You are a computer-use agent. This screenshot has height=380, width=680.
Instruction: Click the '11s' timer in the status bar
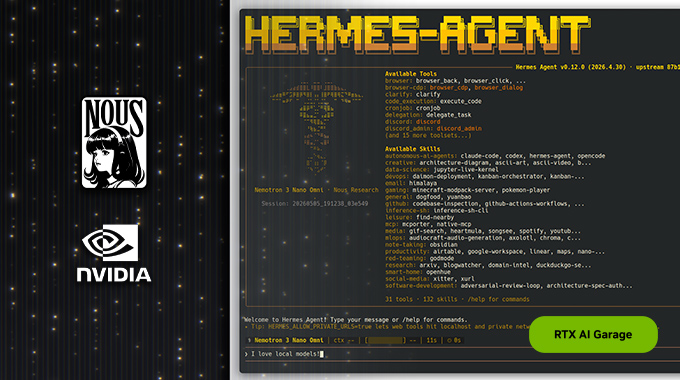coord(432,341)
